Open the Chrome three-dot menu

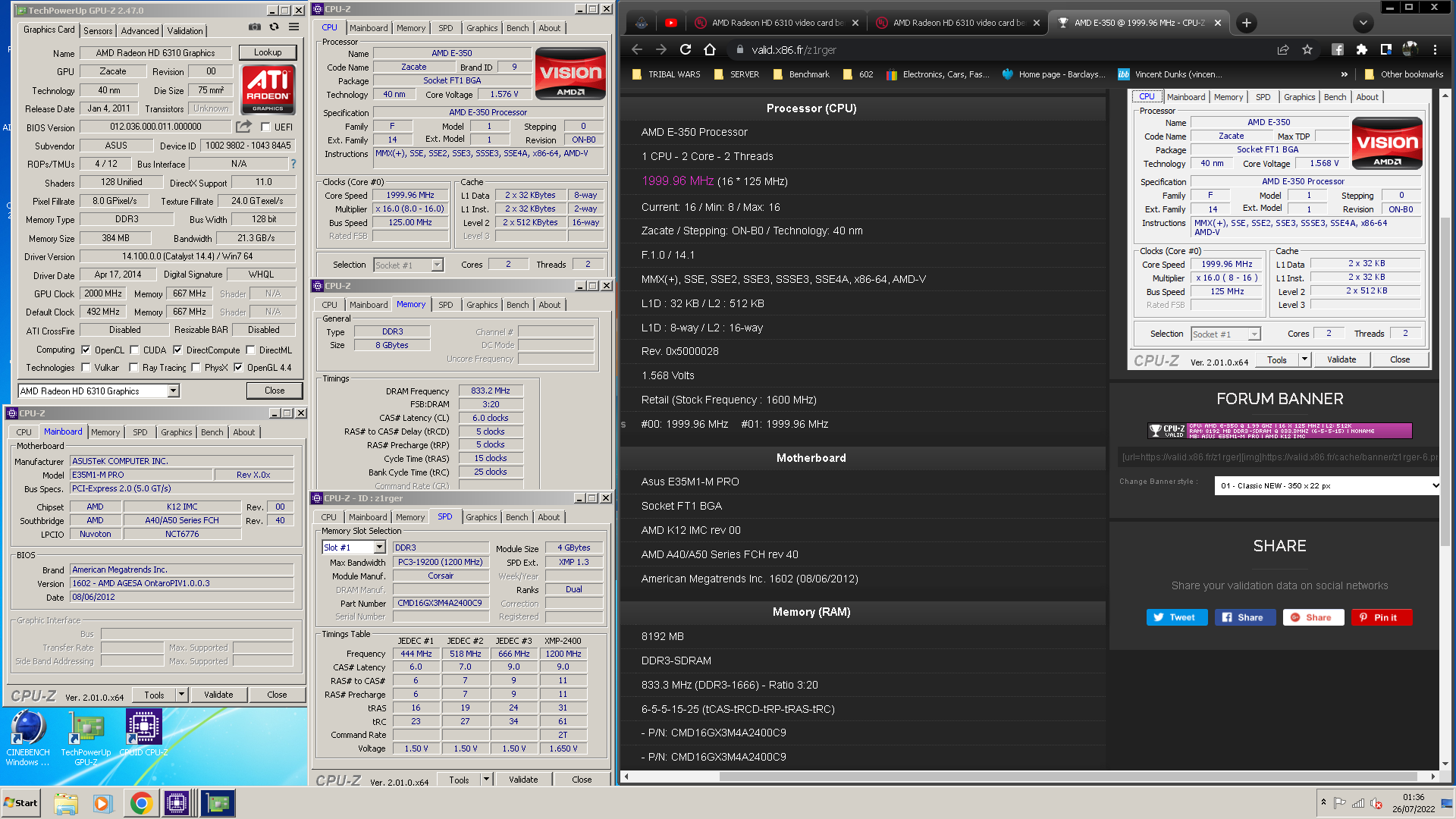pyautogui.click(x=1435, y=49)
